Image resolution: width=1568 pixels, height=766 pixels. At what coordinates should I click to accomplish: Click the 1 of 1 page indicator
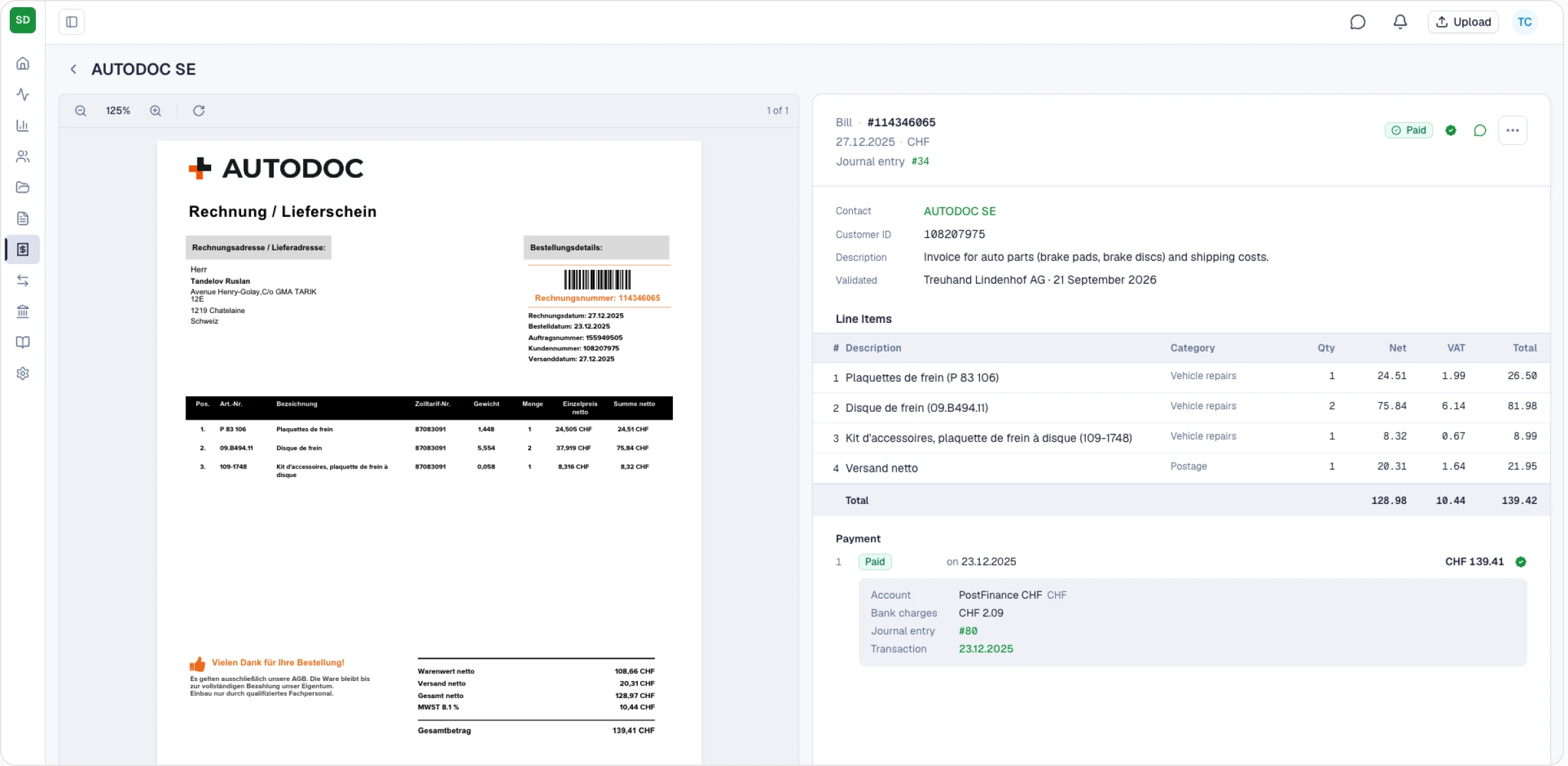click(x=777, y=111)
